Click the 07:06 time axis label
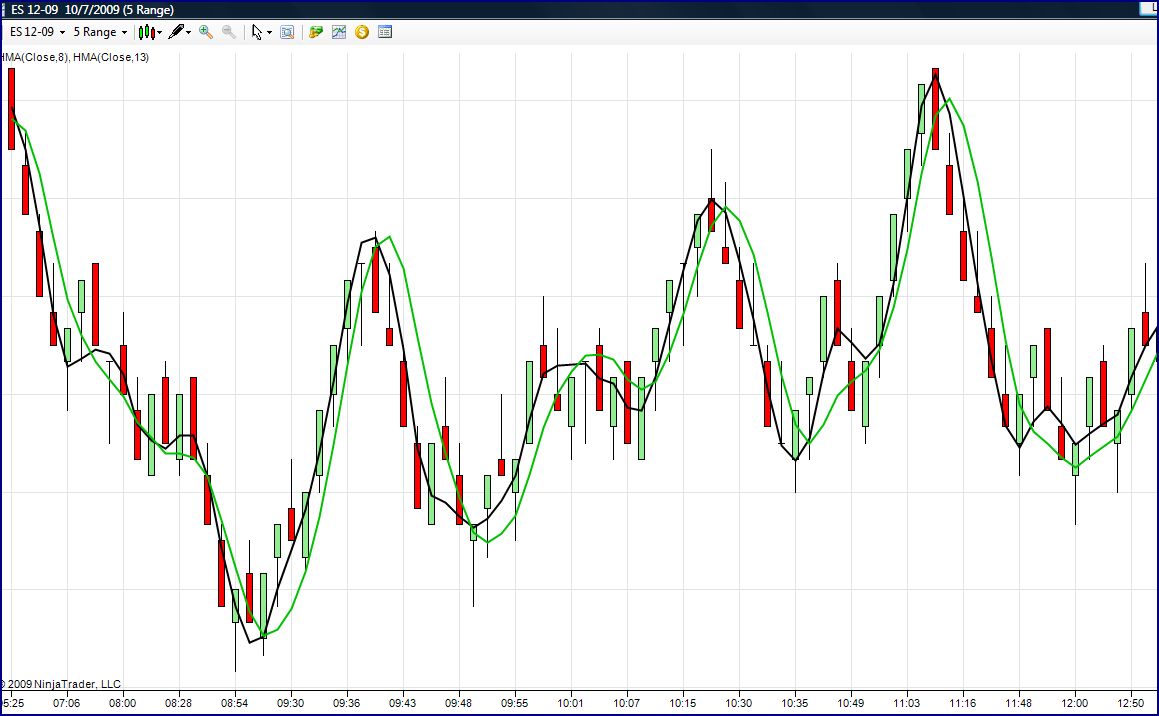Image resolution: width=1159 pixels, height=716 pixels. point(67,703)
